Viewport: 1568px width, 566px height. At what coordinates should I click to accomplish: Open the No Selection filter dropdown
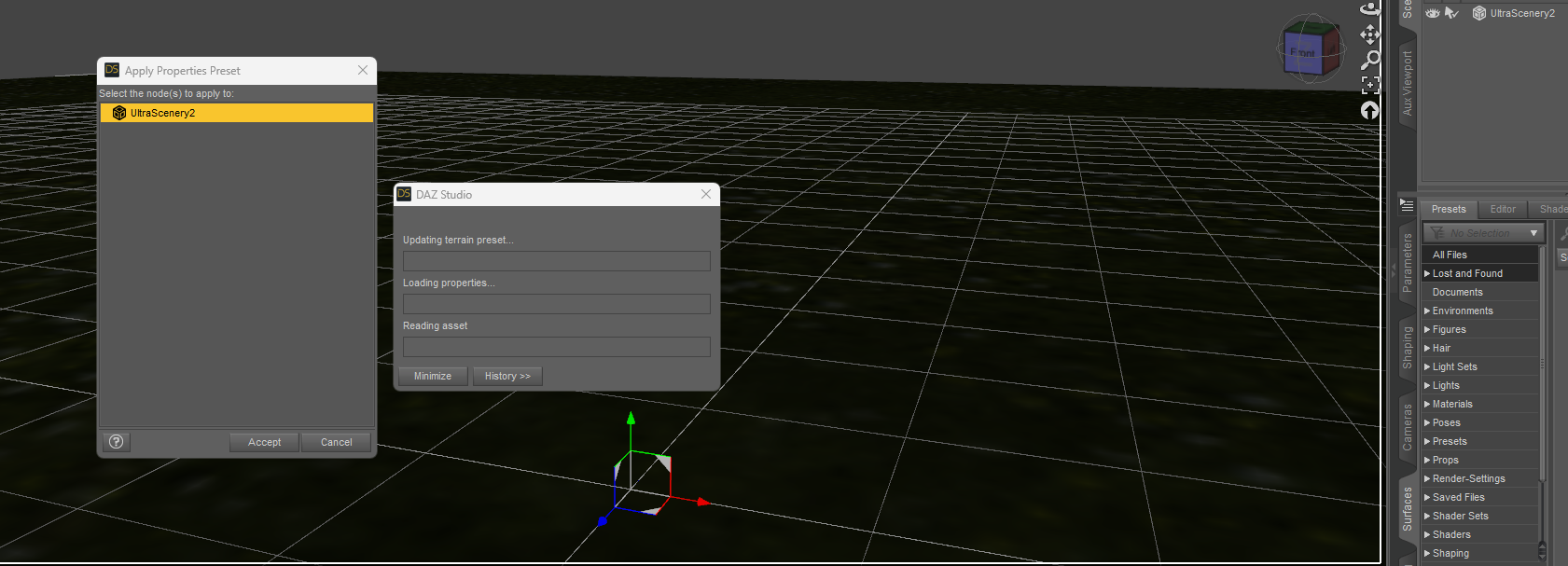[x=1483, y=233]
